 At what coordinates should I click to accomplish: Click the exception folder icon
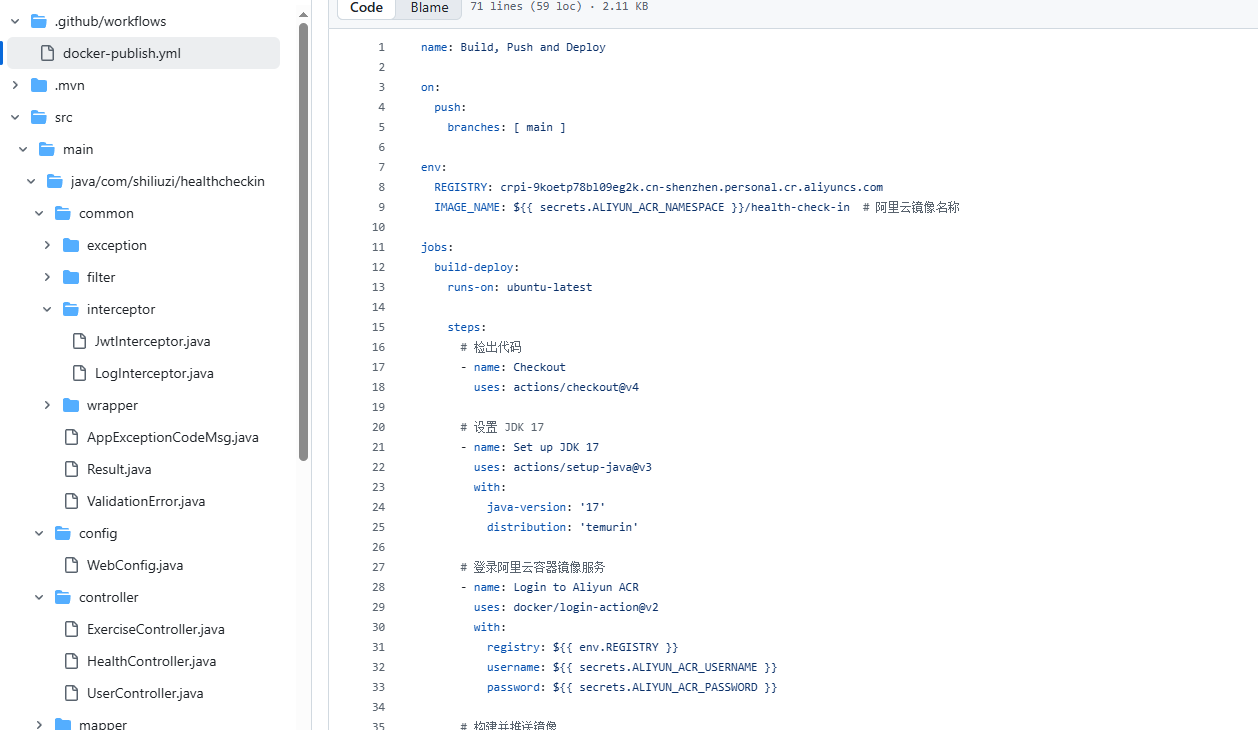coord(71,245)
